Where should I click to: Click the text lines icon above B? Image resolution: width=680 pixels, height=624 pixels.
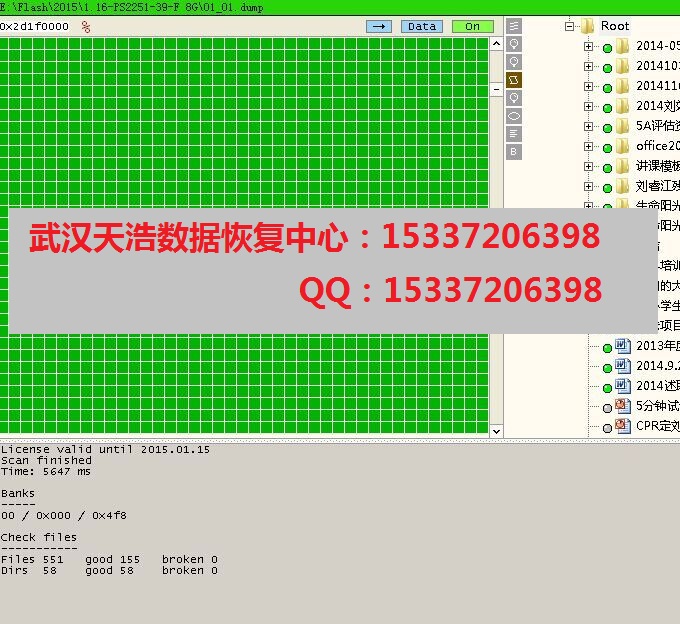tap(514, 134)
